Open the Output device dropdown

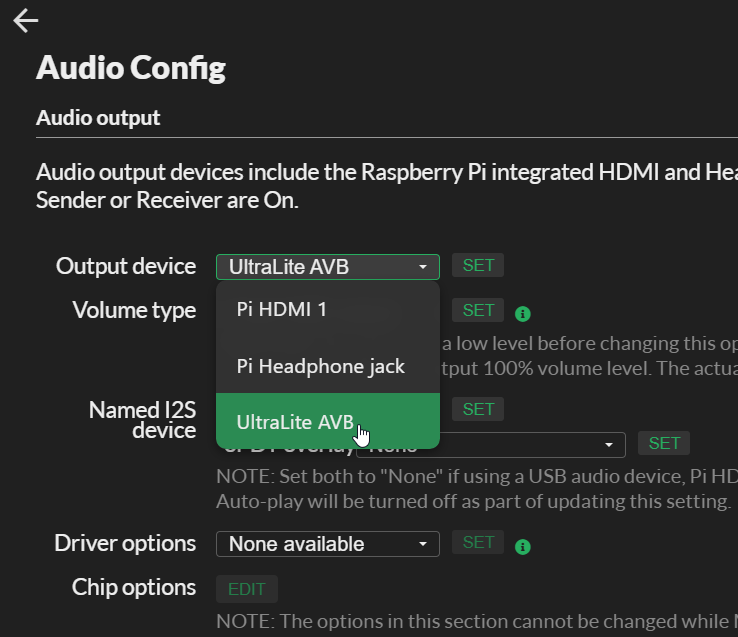(327, 266)
